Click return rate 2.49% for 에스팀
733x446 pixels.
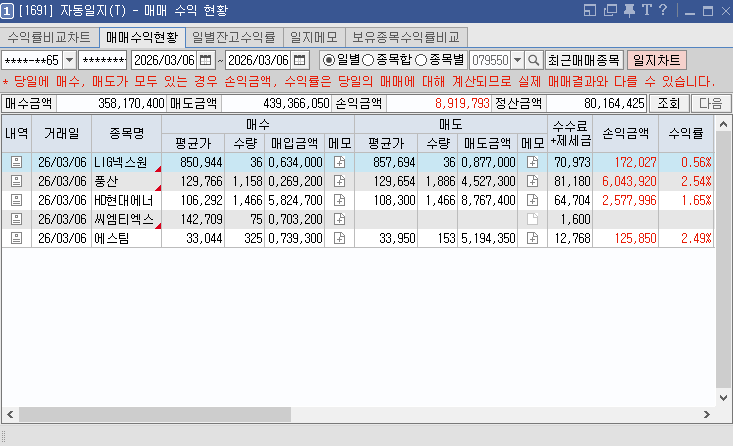(696, 238)
